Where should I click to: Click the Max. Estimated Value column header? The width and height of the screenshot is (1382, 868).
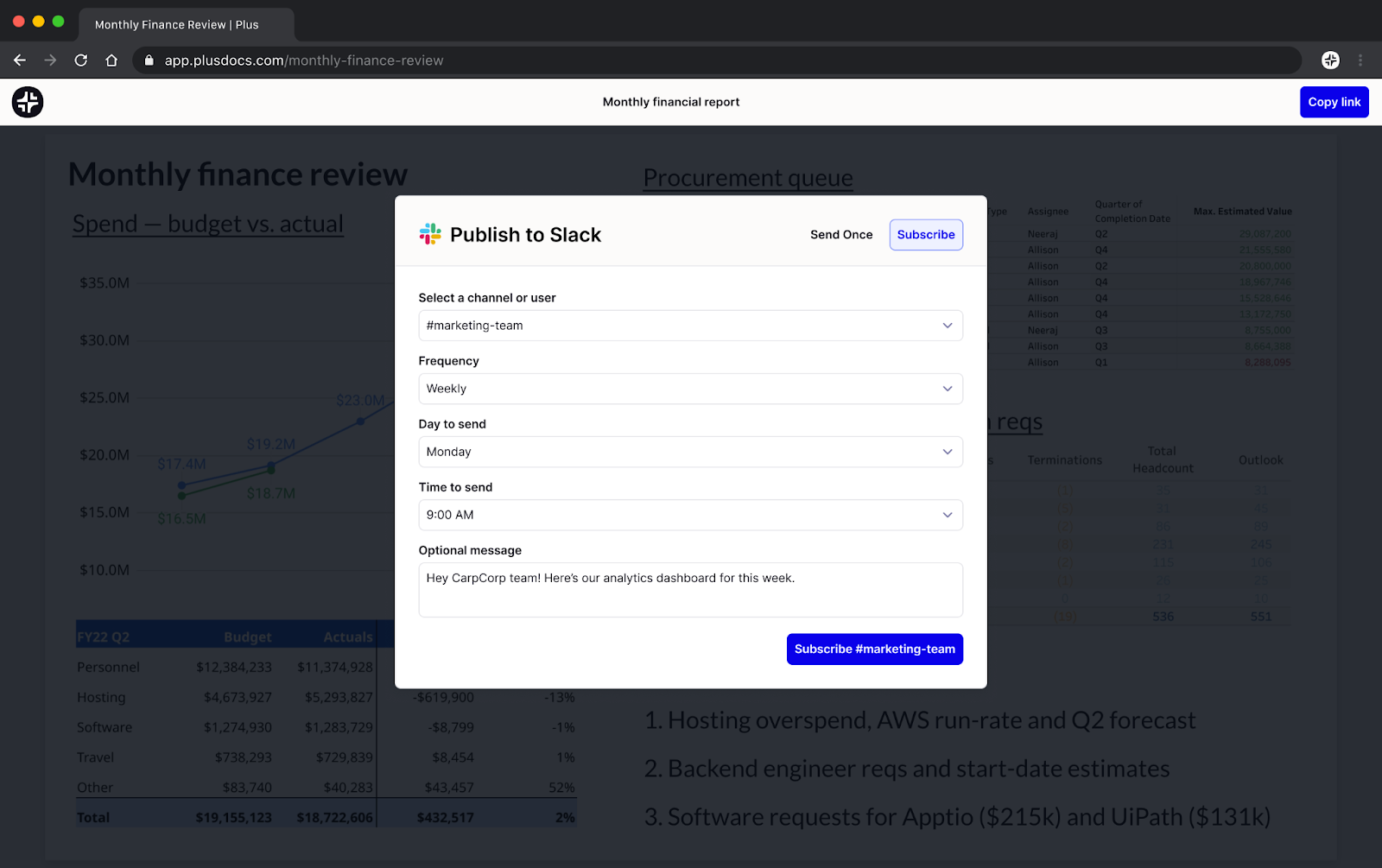coord(1242,212)
